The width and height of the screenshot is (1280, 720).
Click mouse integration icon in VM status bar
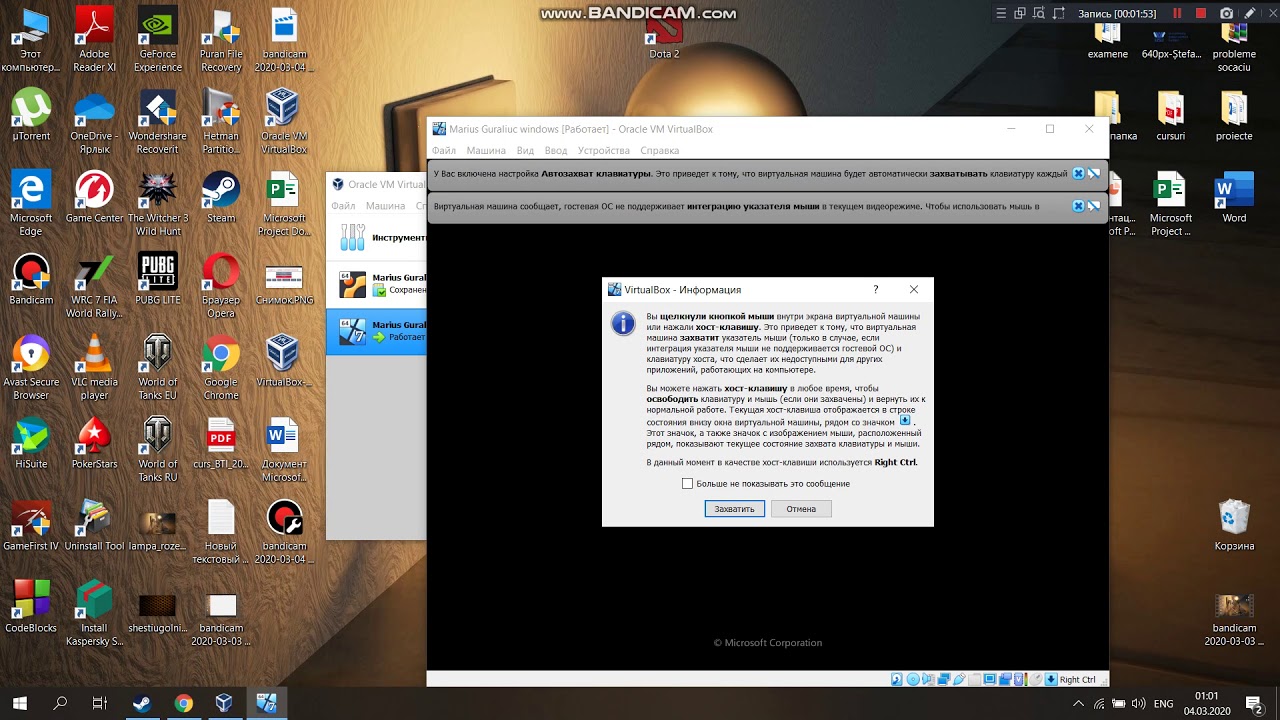point(1036,679)
